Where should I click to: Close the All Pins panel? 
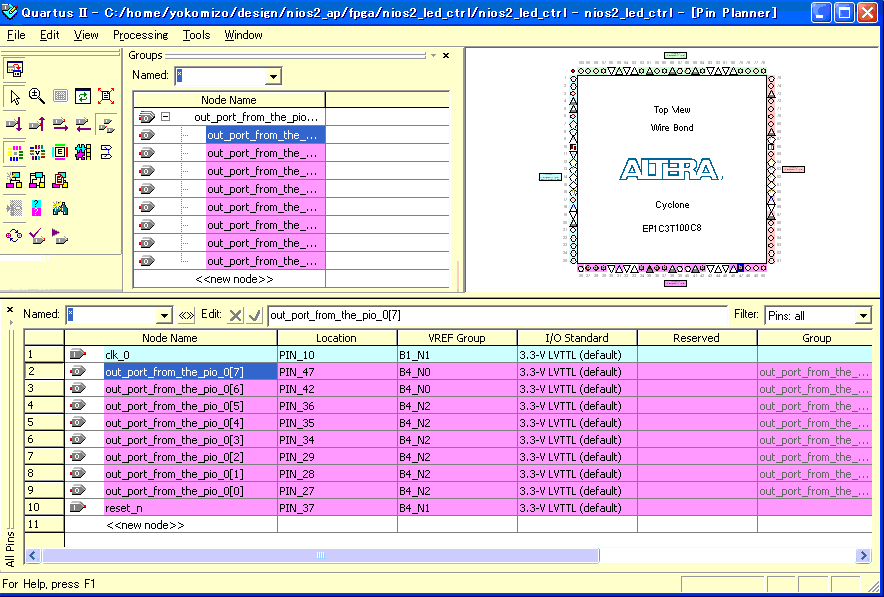pyautogui.click(x=10, y=309)
